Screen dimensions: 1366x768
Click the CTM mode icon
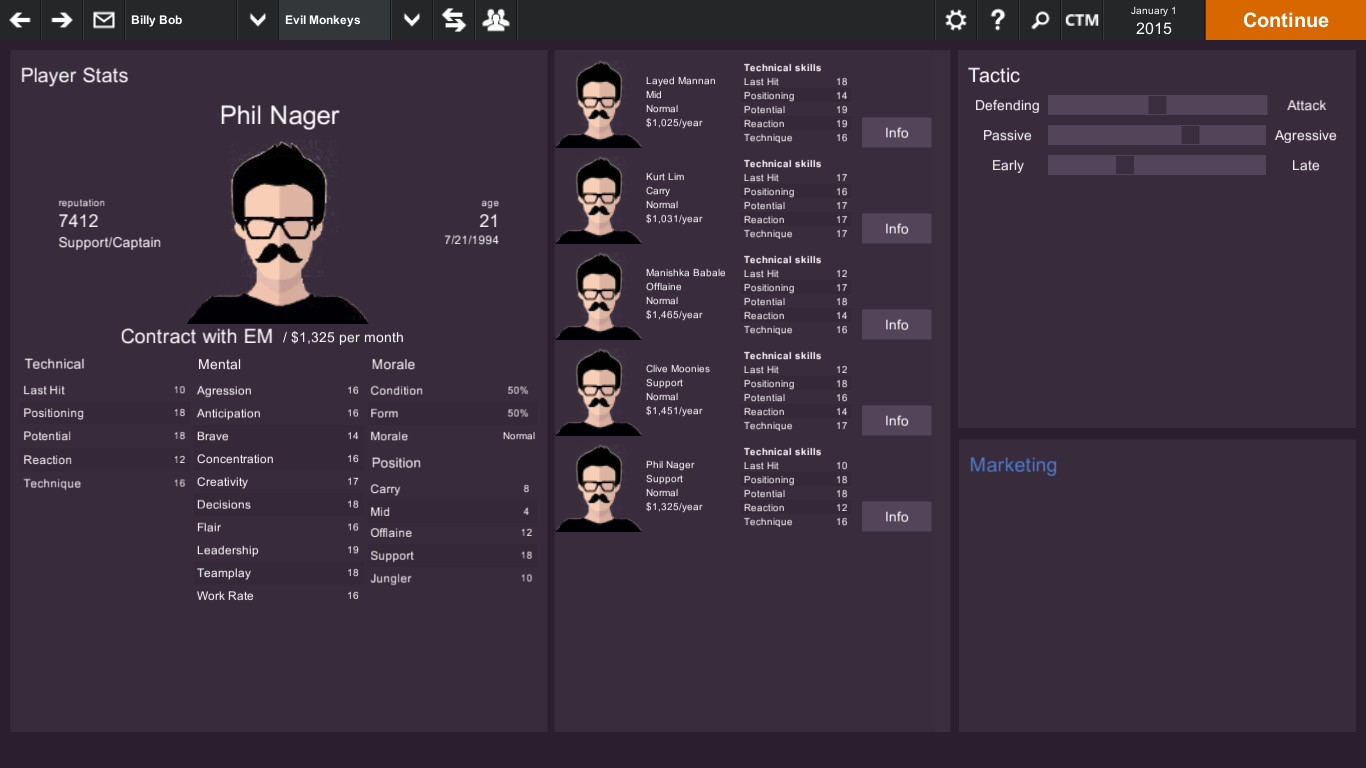(1081, 20)
